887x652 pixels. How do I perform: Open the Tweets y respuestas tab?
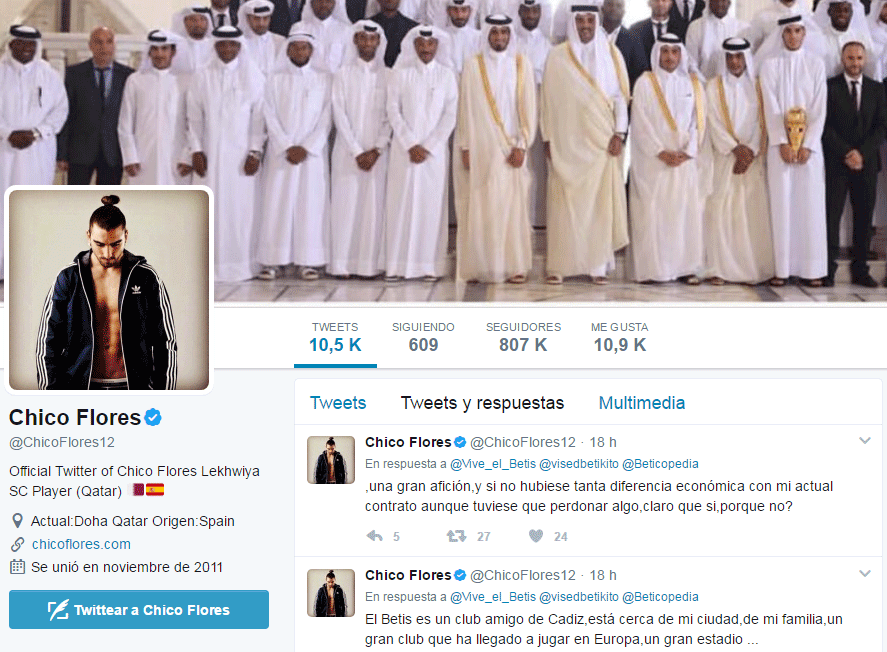[482, 403]
